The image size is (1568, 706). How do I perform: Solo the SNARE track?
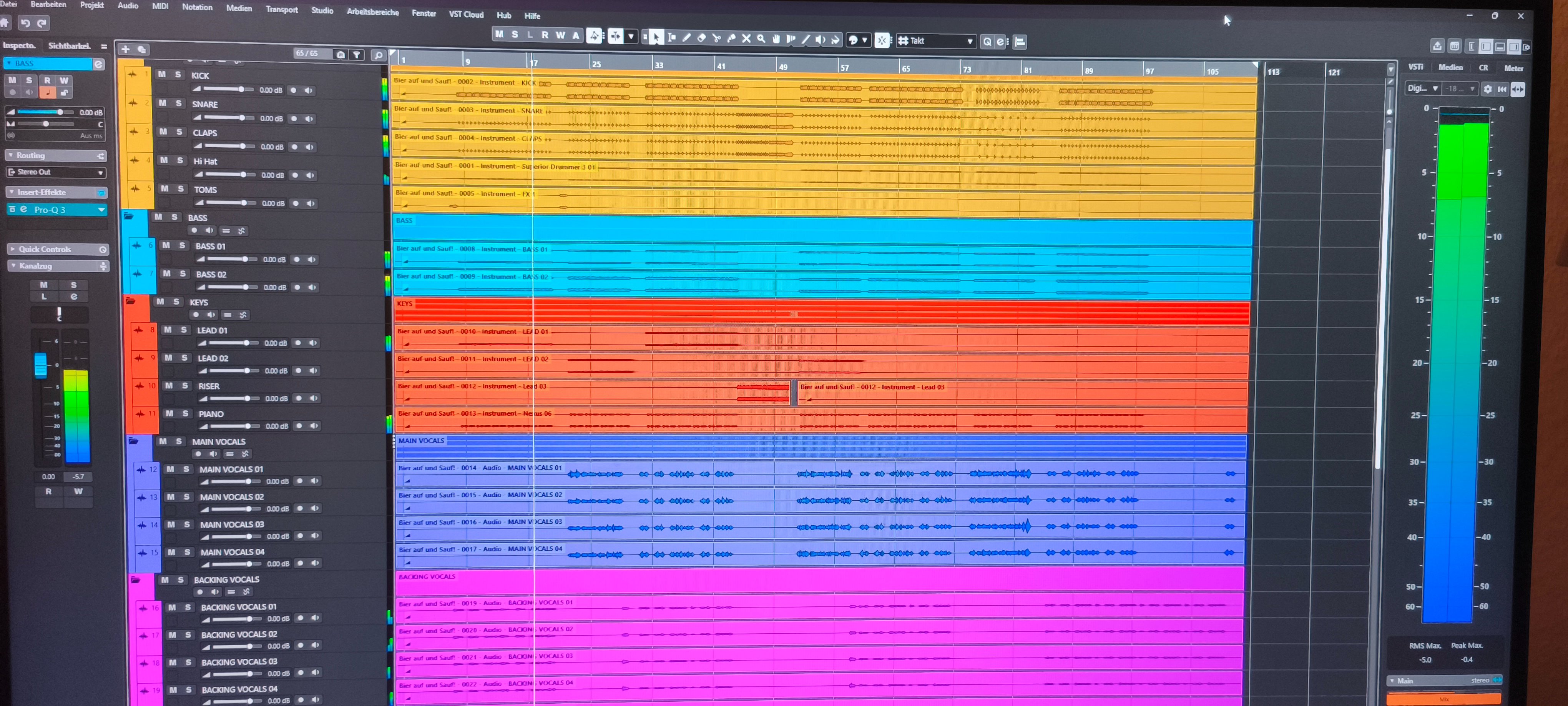point(178,103)
